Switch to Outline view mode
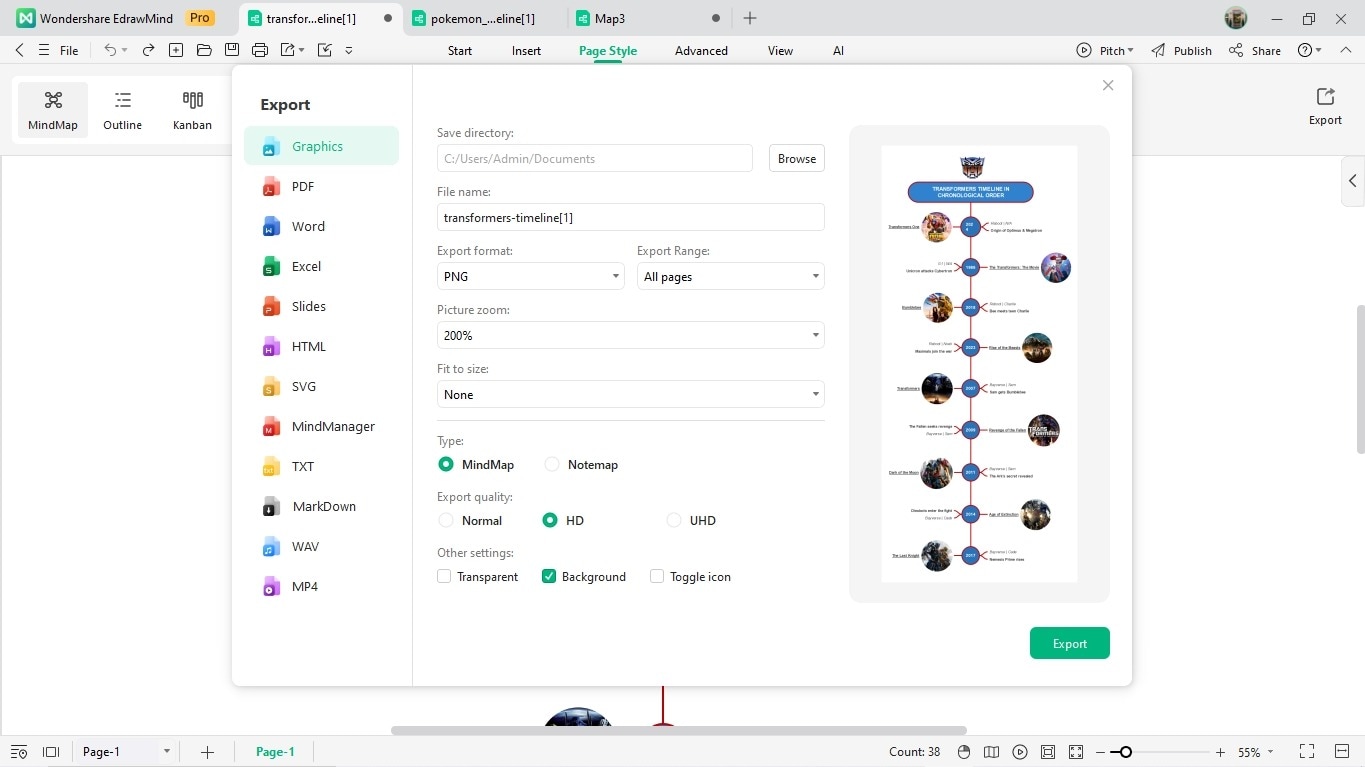 [x=122, y=110]
